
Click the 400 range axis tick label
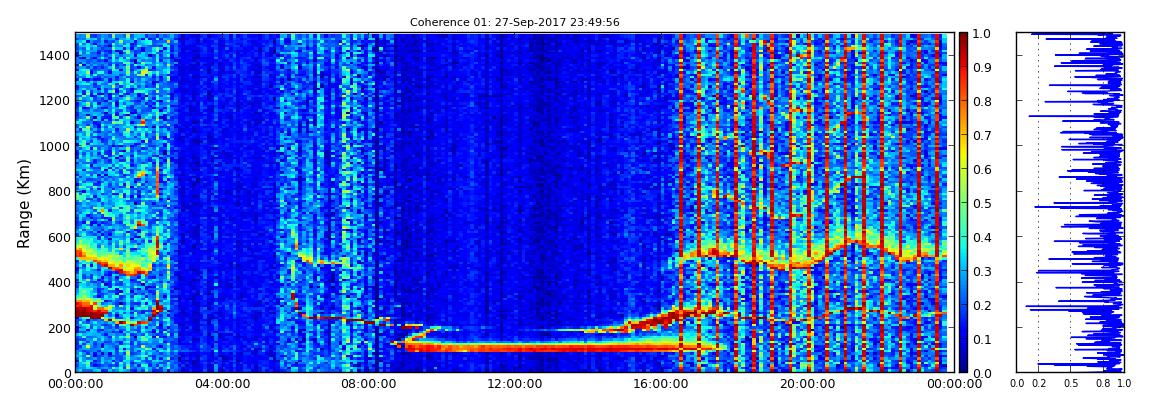click(59, 283)
